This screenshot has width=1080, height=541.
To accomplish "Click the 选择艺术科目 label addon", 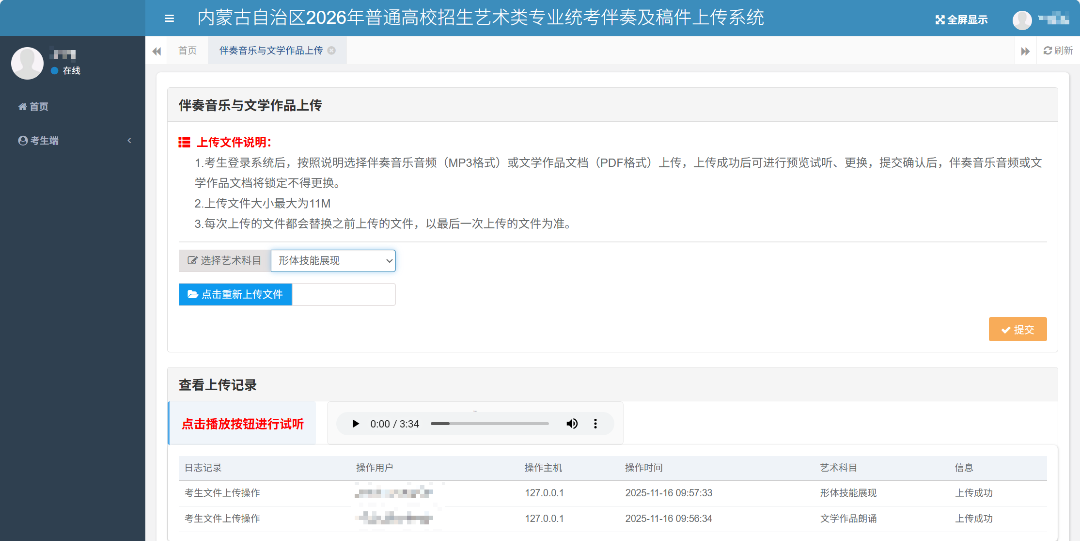I will coord(225,261).
